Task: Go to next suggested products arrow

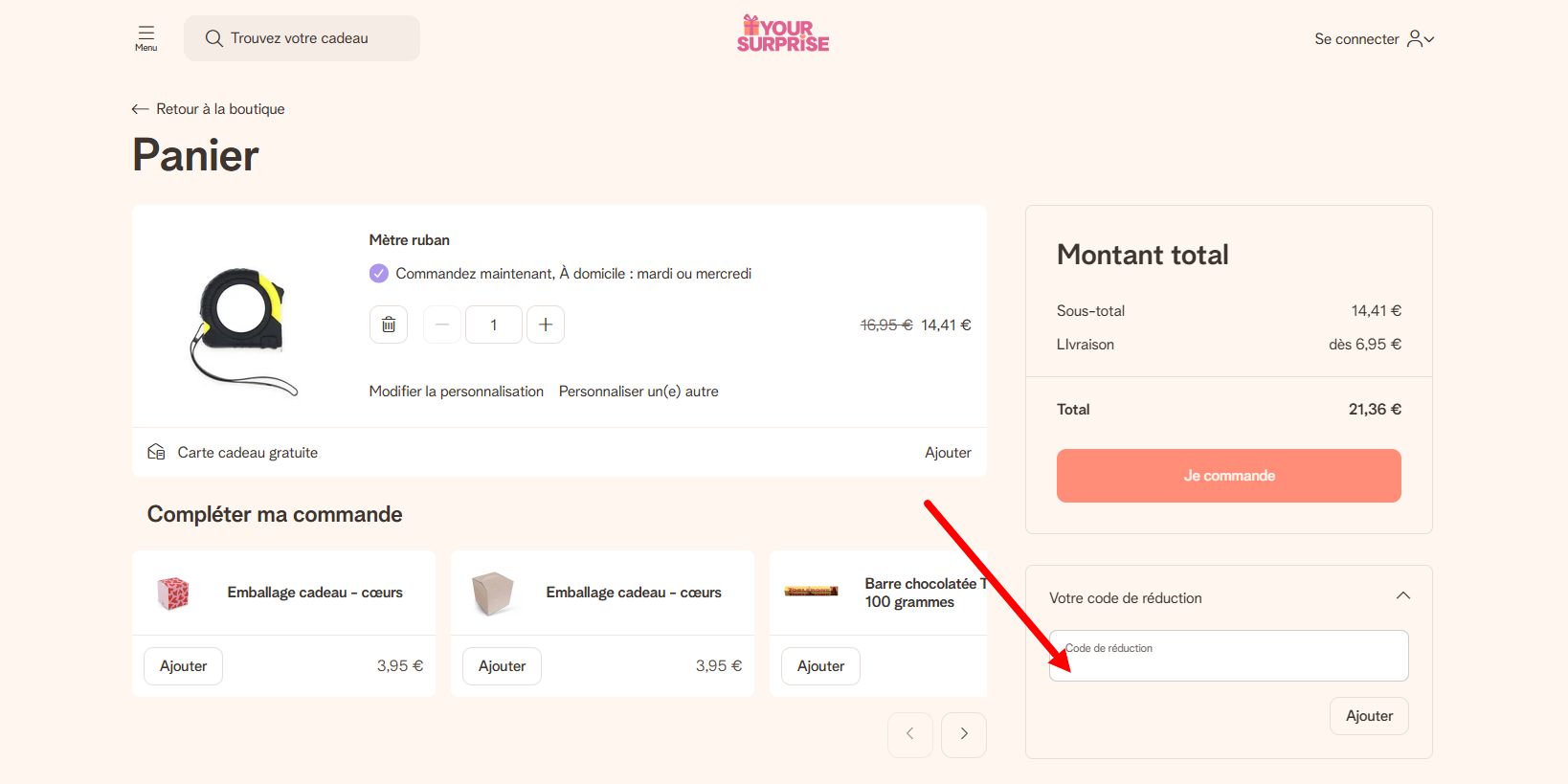Action: (964, 734)
